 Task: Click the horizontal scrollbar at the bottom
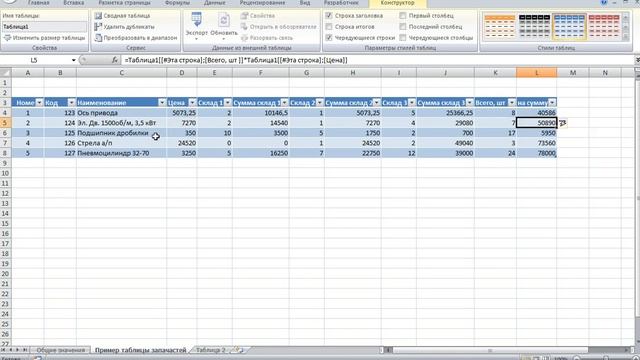click(490, 350)
